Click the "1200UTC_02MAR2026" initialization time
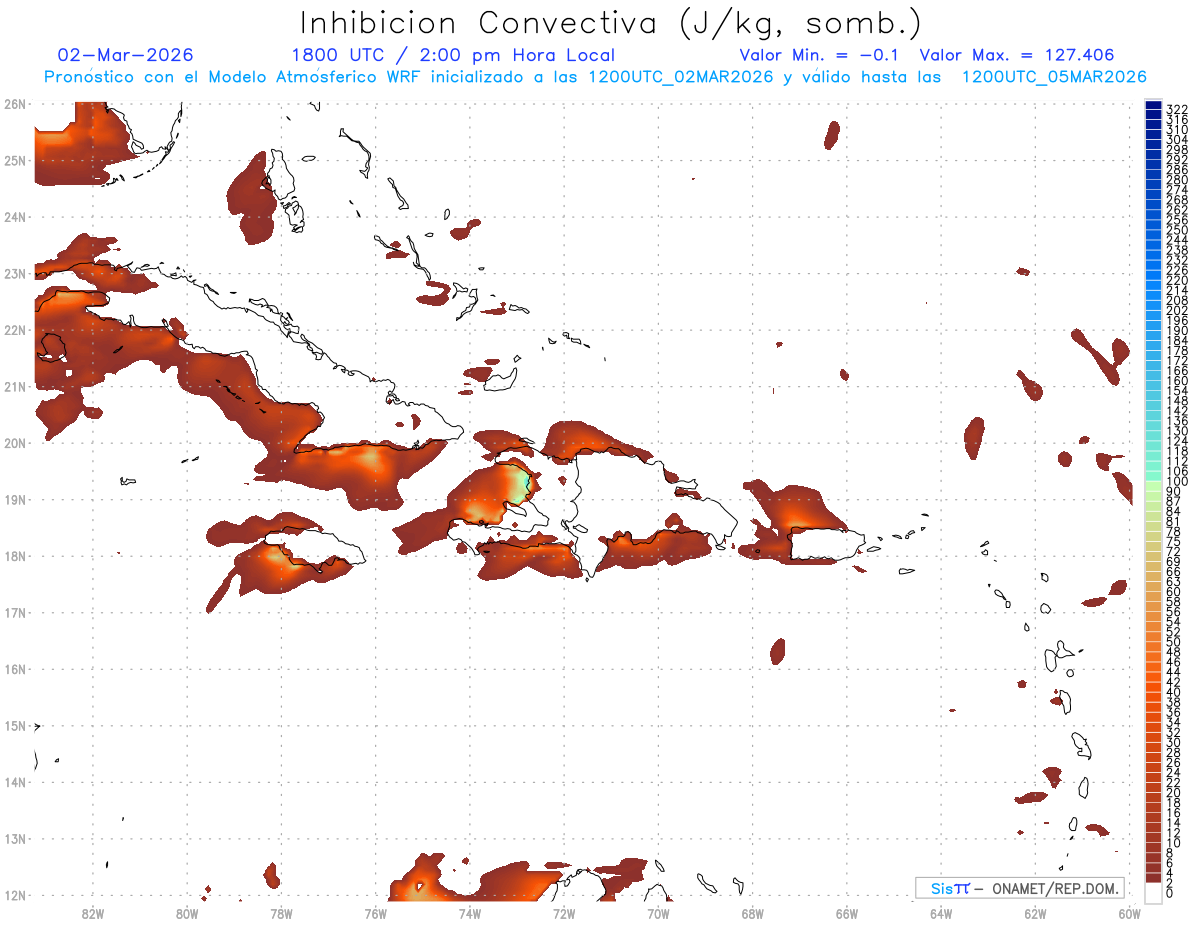Viewport: 1200px width, 927px height. [680, 77]
